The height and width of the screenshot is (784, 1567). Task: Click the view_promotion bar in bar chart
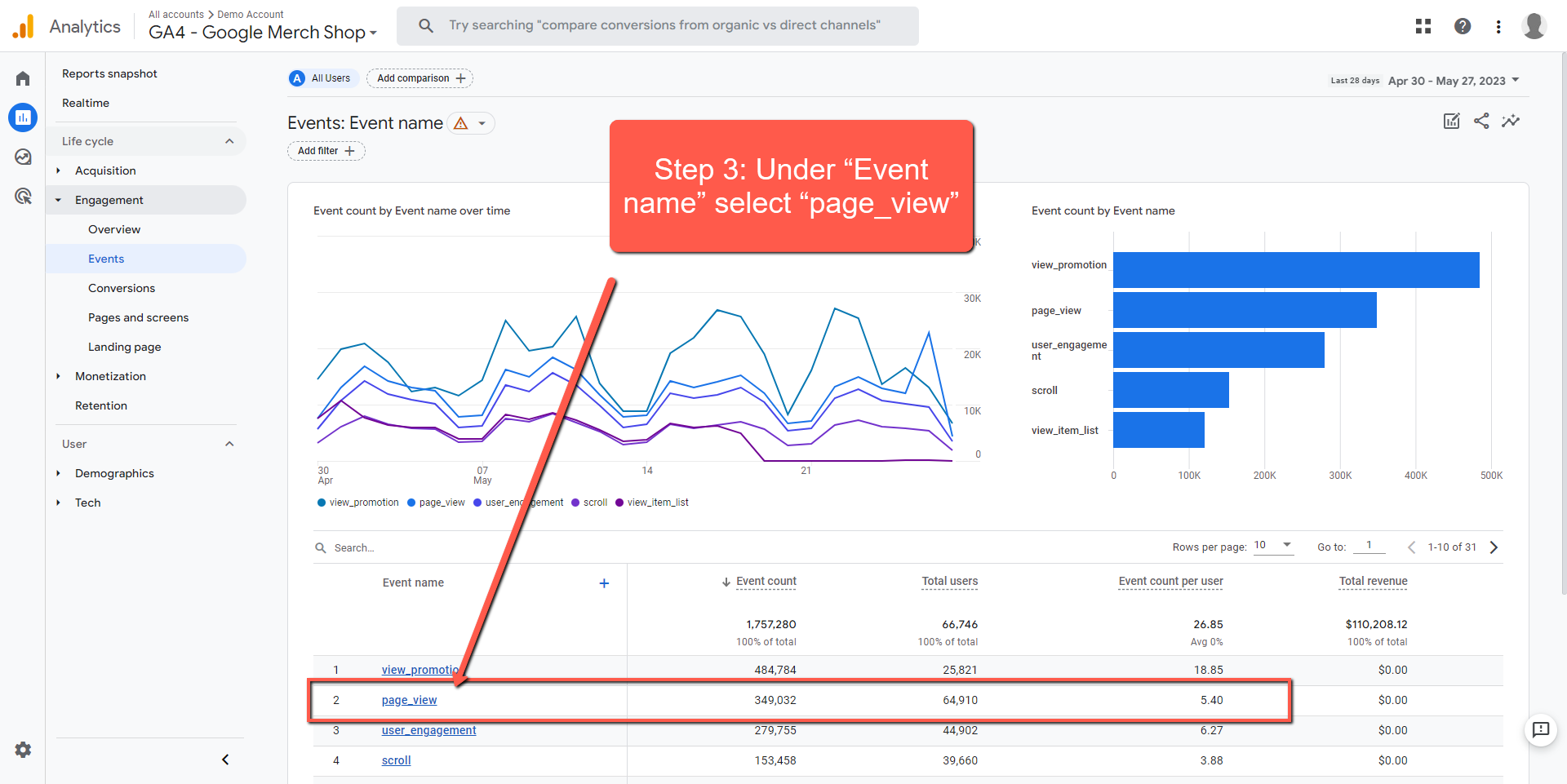1296,270
